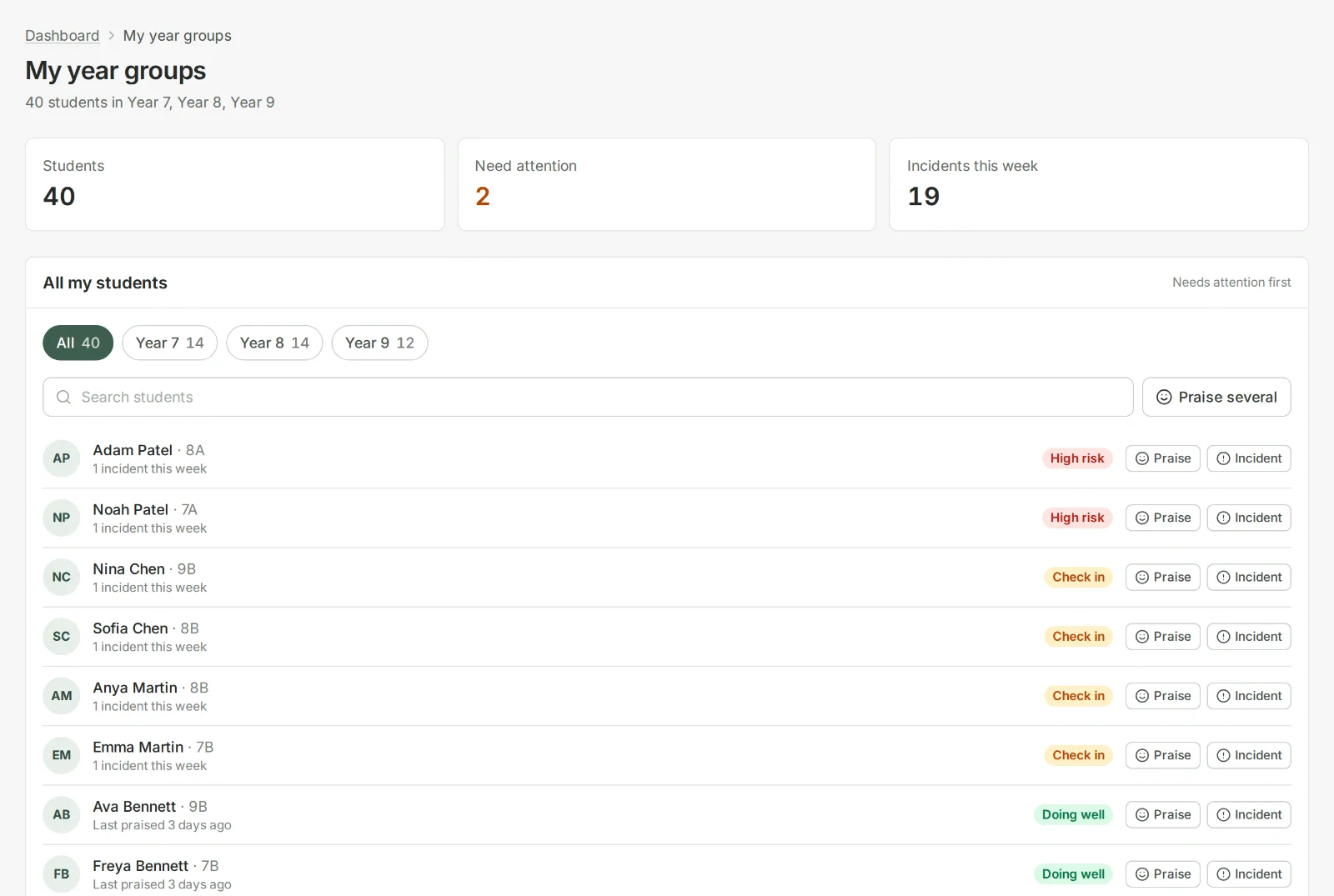Click the EM avatar for Emma Martin

coord(62,755)
